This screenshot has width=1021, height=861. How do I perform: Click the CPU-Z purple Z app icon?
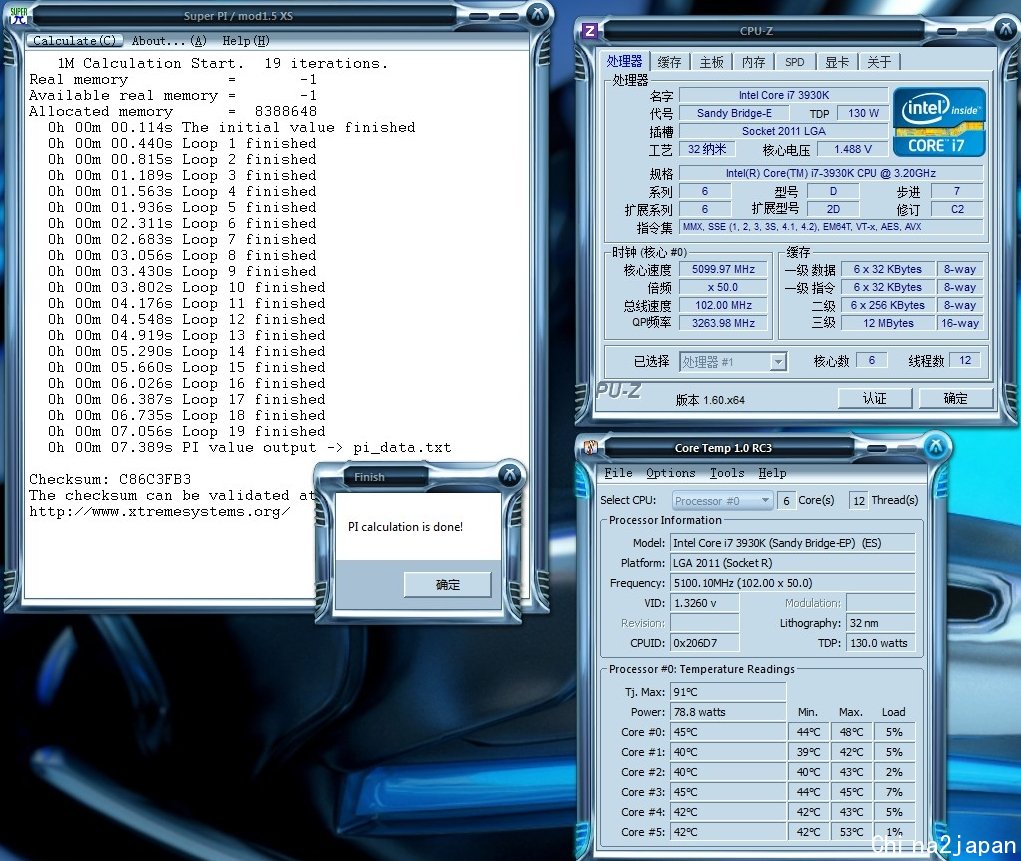590,31
